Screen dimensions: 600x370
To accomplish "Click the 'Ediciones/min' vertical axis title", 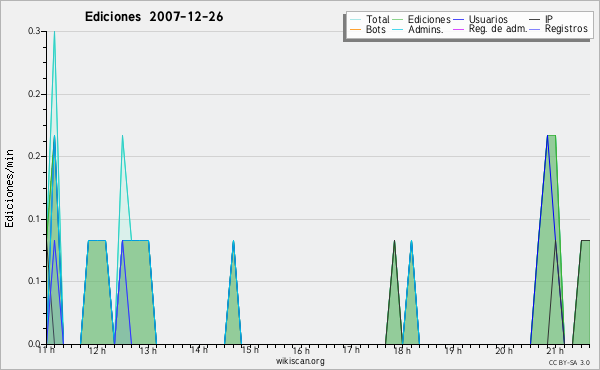I will pyautogui.click(x=9, y=188).
